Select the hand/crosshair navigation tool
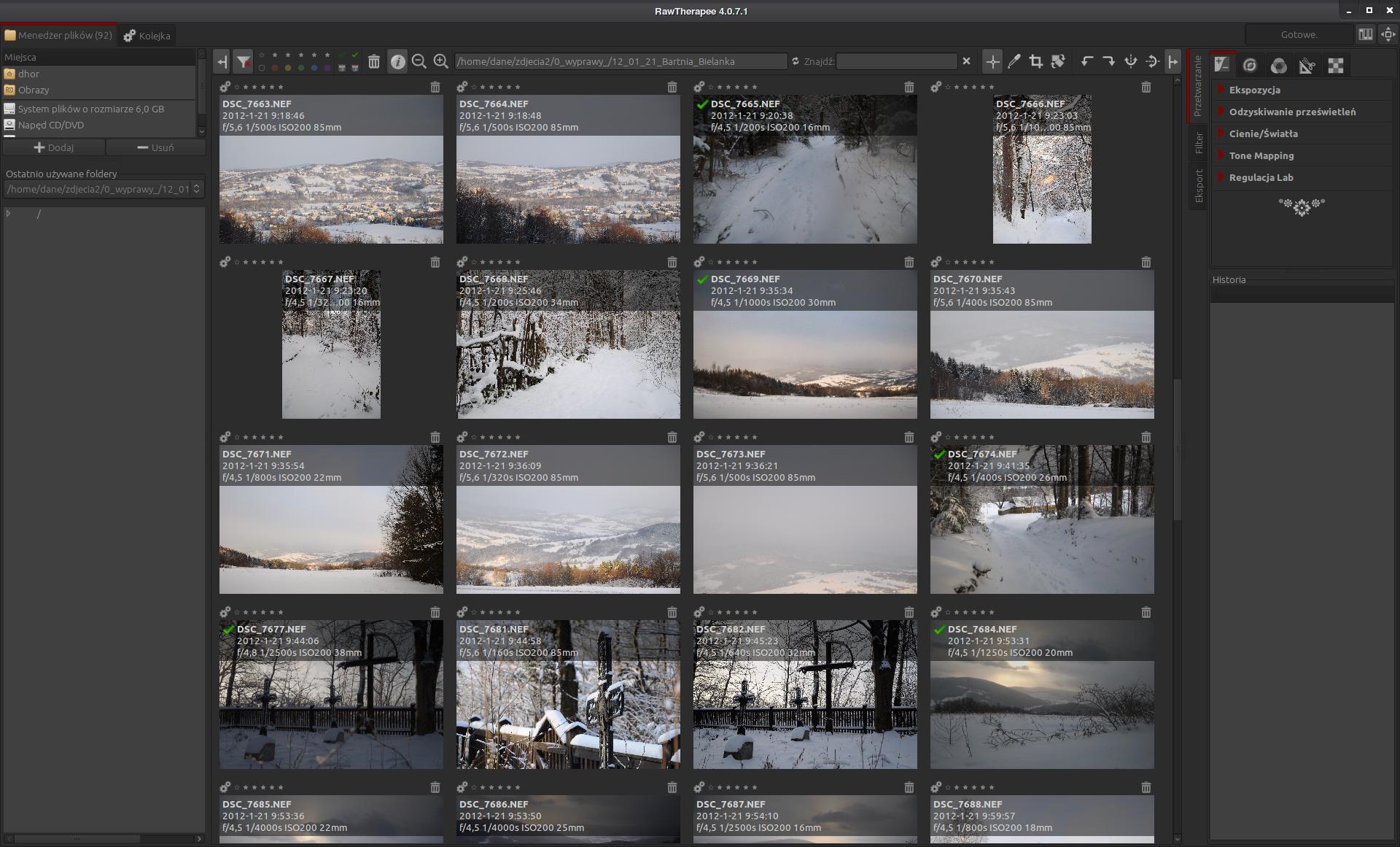 pyautogui.click(x=992, y=62)
